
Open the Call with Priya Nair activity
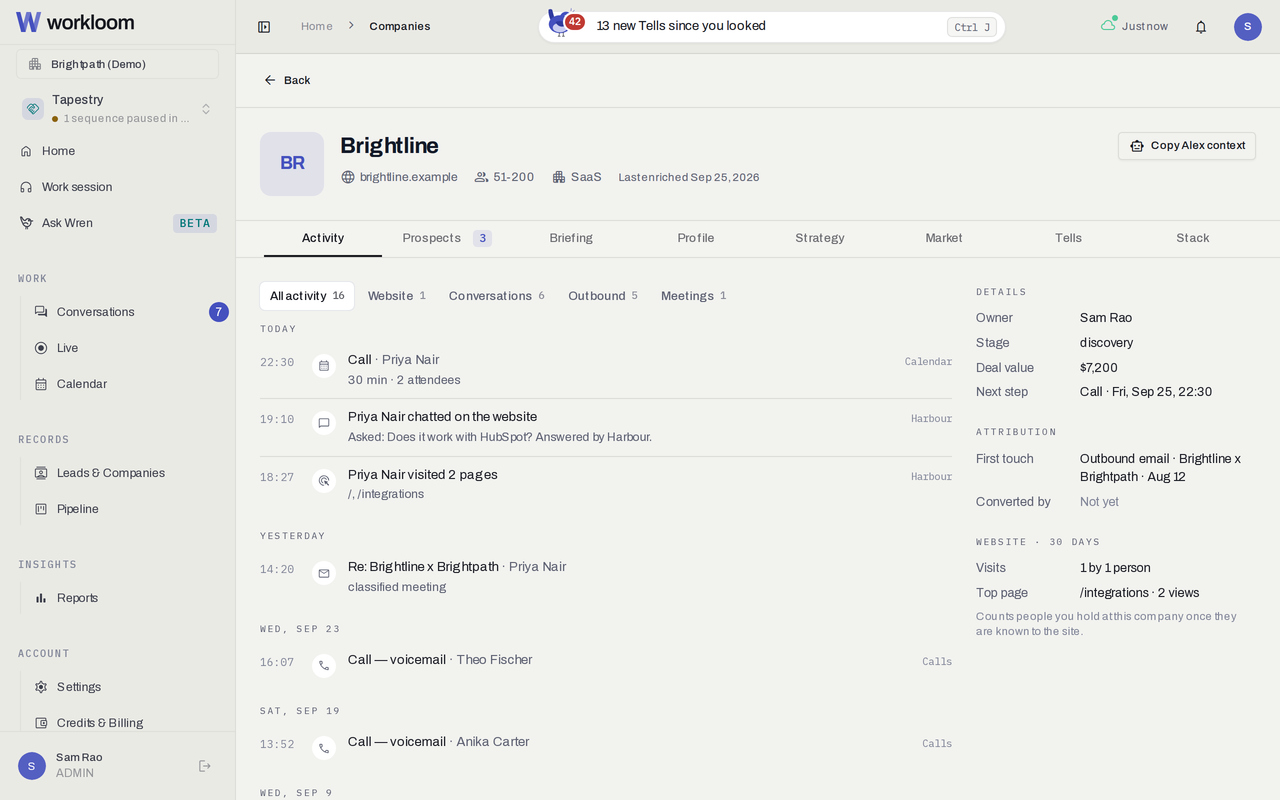(x=606, y=370)
